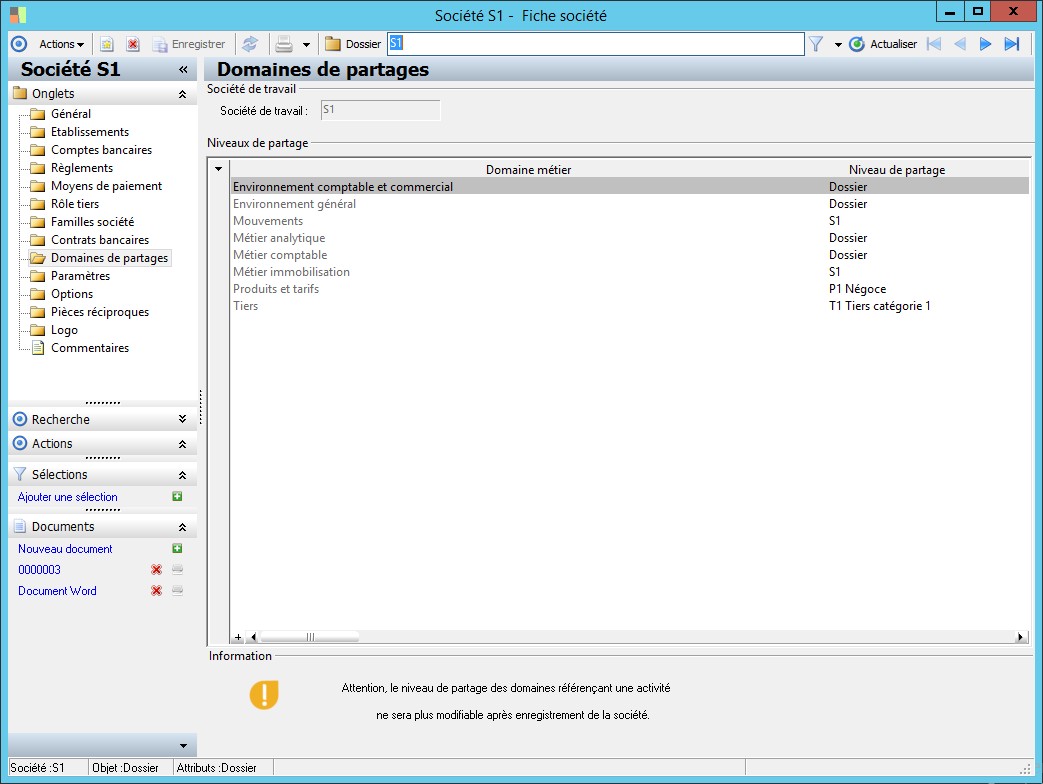The image size is (1043, 784).
Task: Click the Enregistrer button
Action: coord(189,44)
